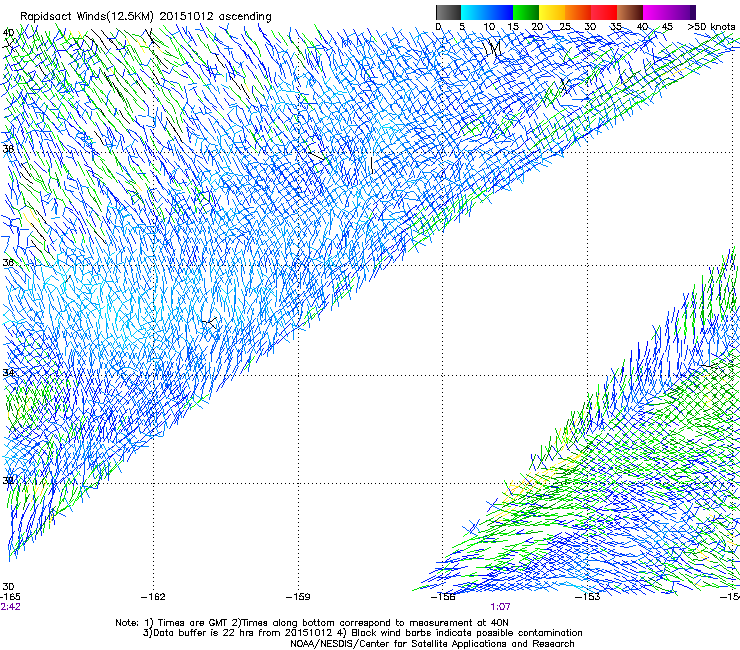The height and width of the screenshot is (650, 740).
Task: Click the longitude label '-153'
Action: click(588, 597)
